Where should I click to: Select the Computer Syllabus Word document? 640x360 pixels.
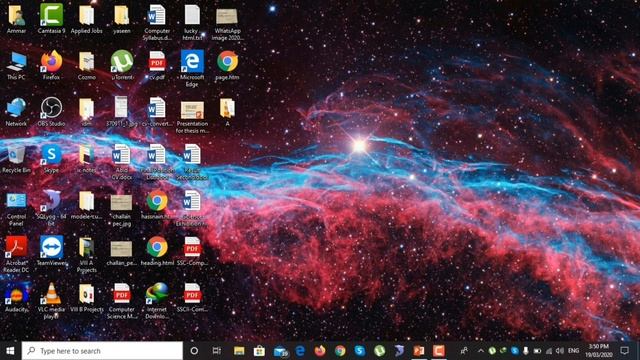click(x=157, y=22)
